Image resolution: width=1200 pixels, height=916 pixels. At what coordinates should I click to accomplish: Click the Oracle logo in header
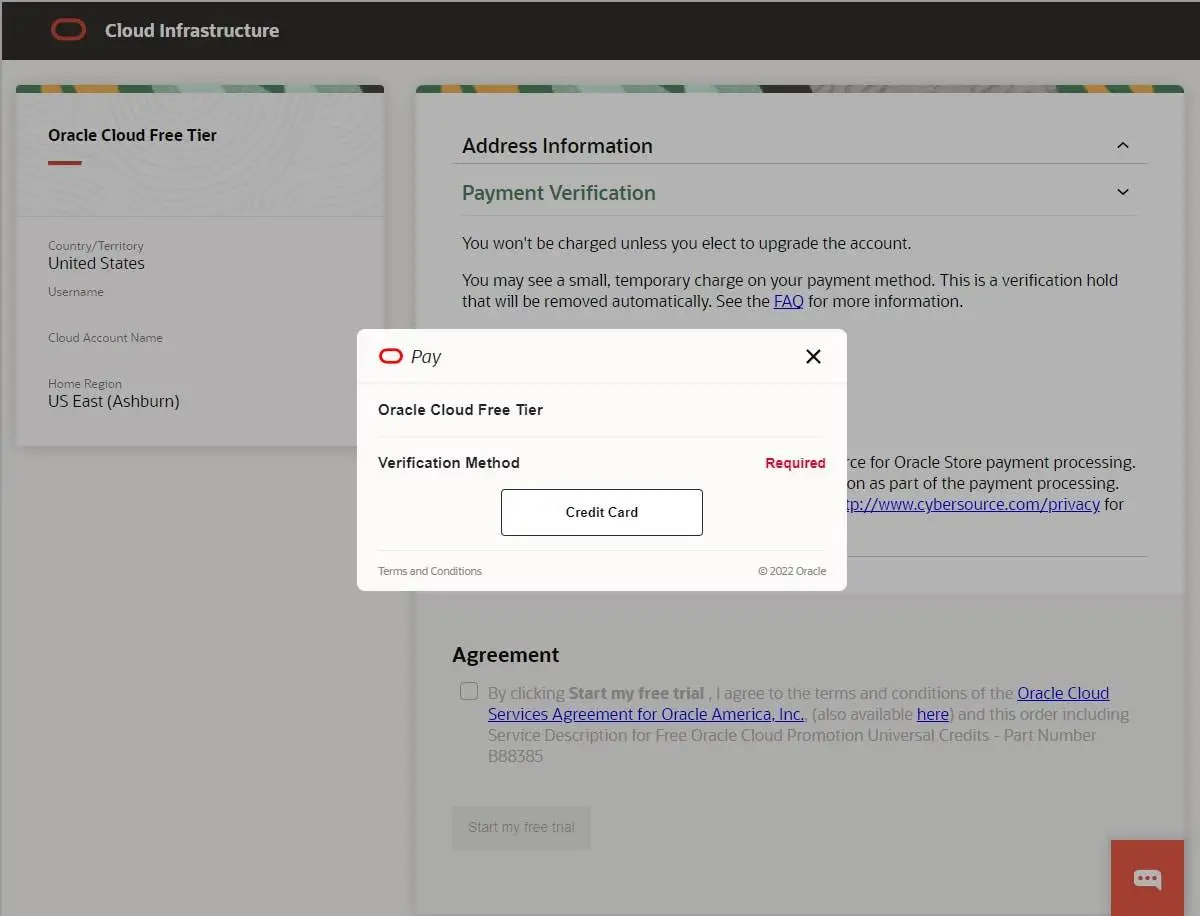pos(69,30)
